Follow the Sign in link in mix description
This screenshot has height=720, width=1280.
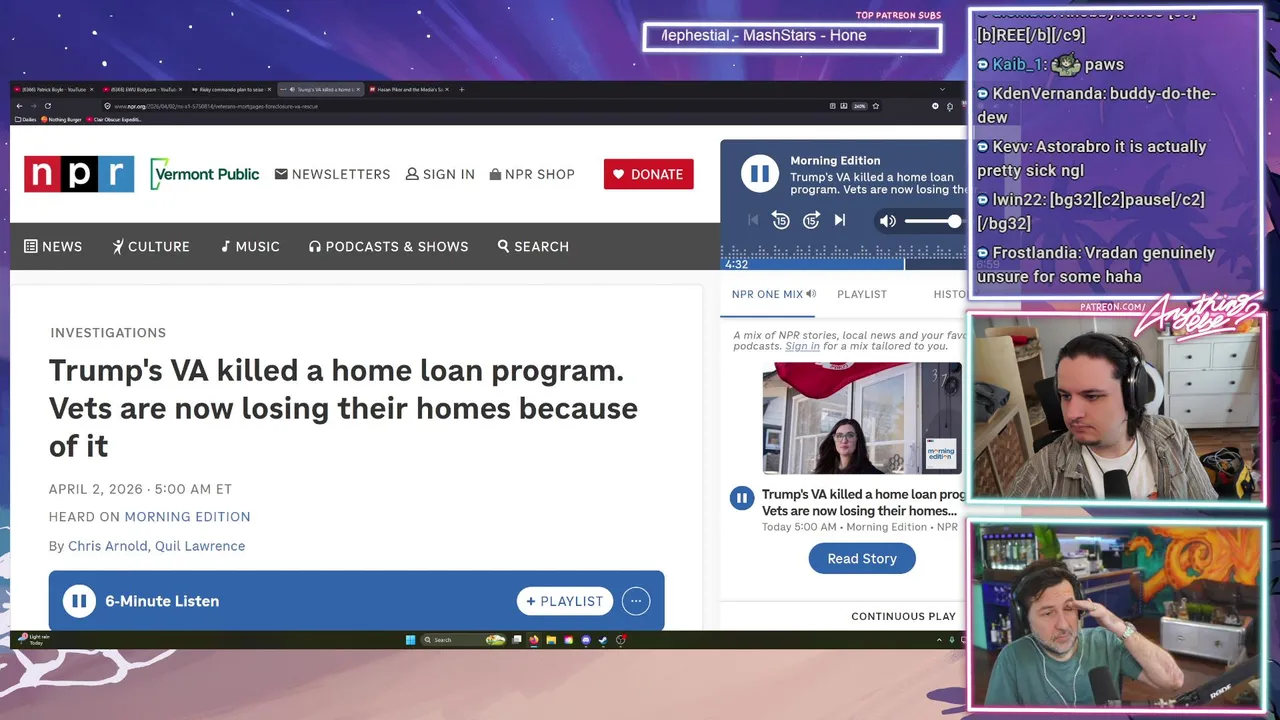click(x=802, y=346)
